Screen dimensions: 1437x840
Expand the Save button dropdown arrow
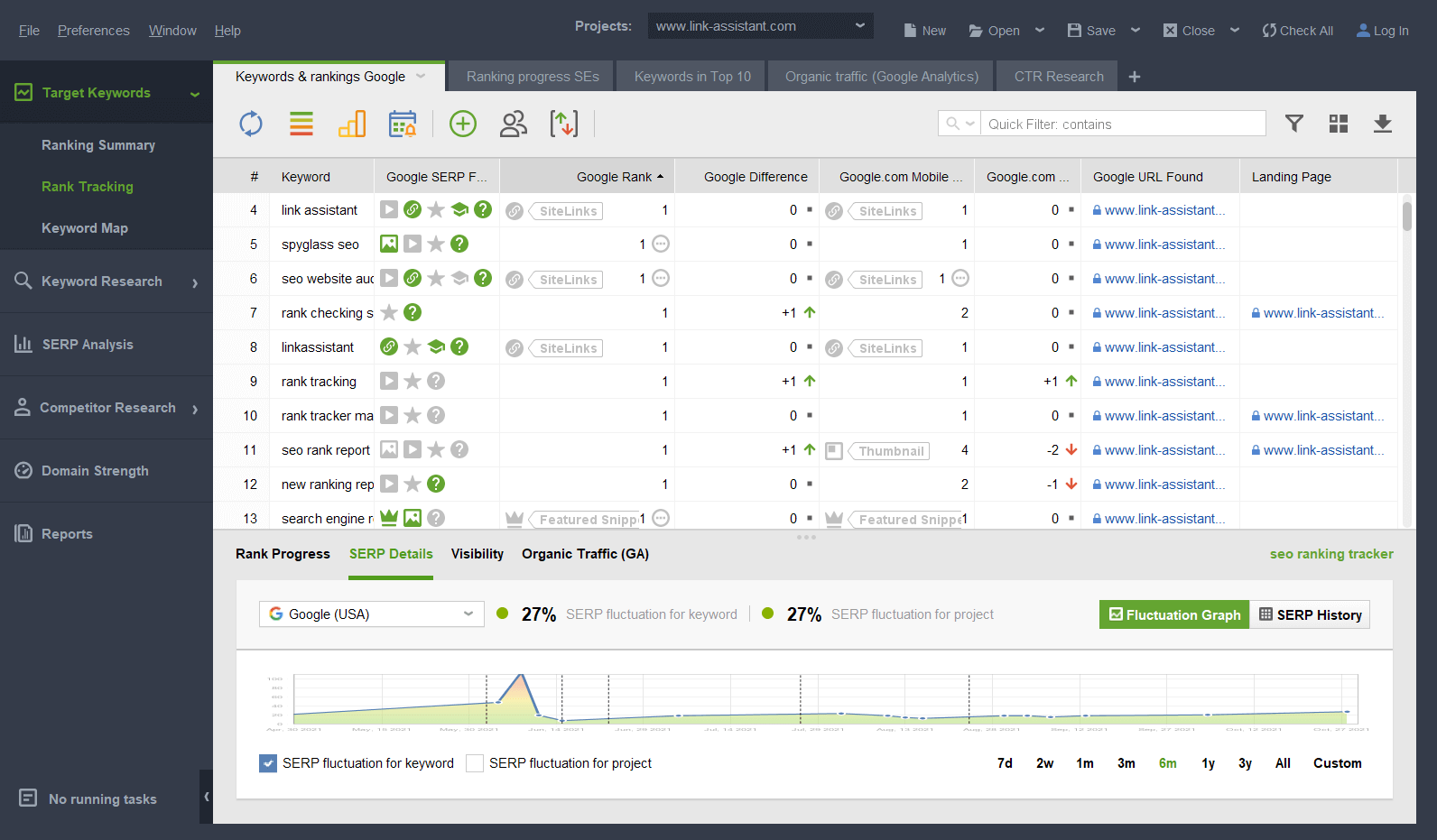[x=1136, y=30]
